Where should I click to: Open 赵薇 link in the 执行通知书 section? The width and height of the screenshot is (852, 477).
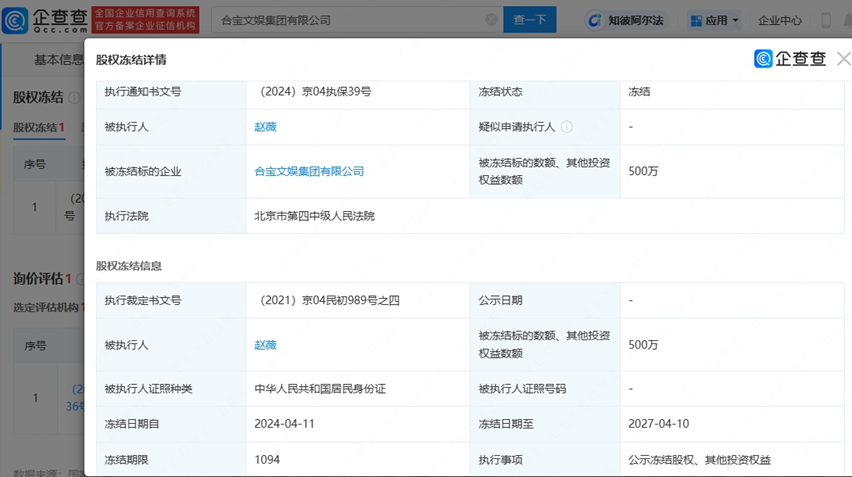click(265, 127)
